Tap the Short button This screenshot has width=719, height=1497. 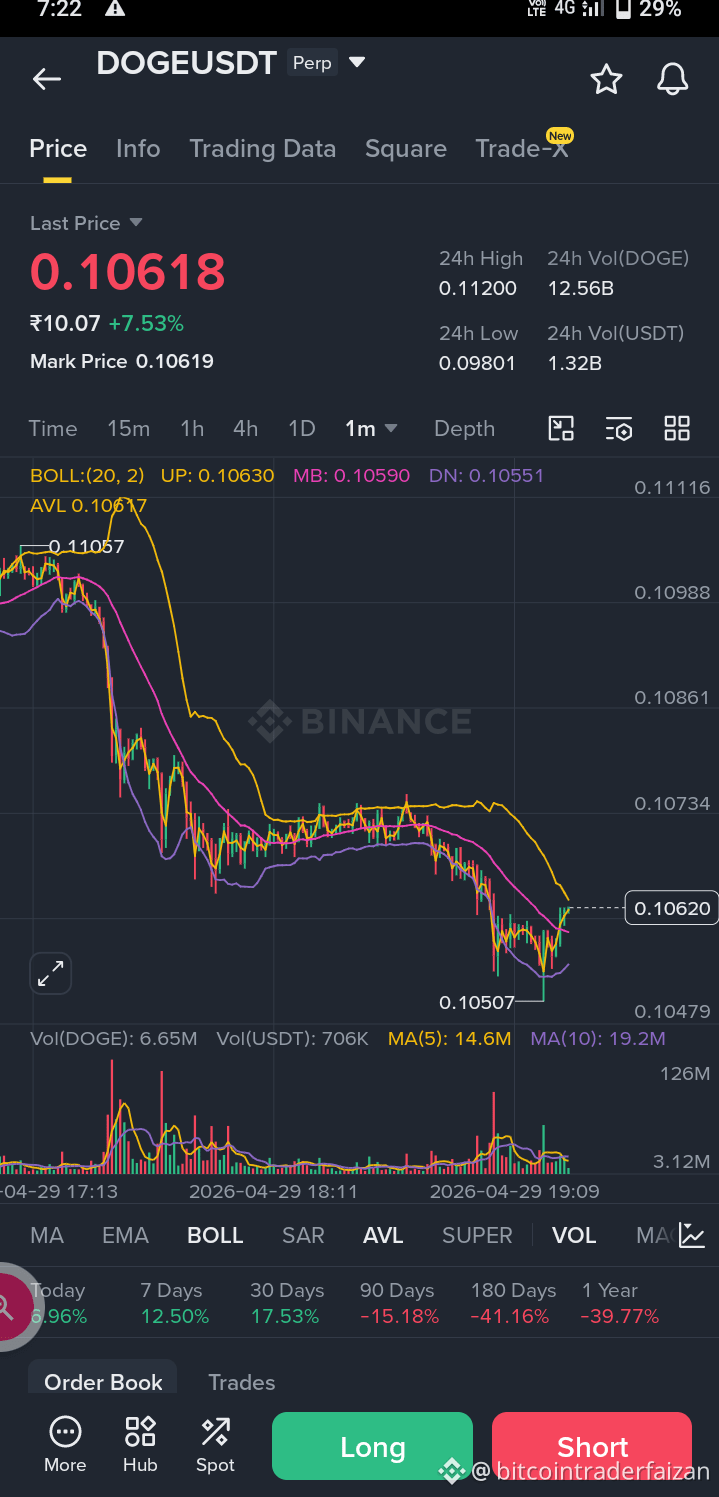point(592,1446)
